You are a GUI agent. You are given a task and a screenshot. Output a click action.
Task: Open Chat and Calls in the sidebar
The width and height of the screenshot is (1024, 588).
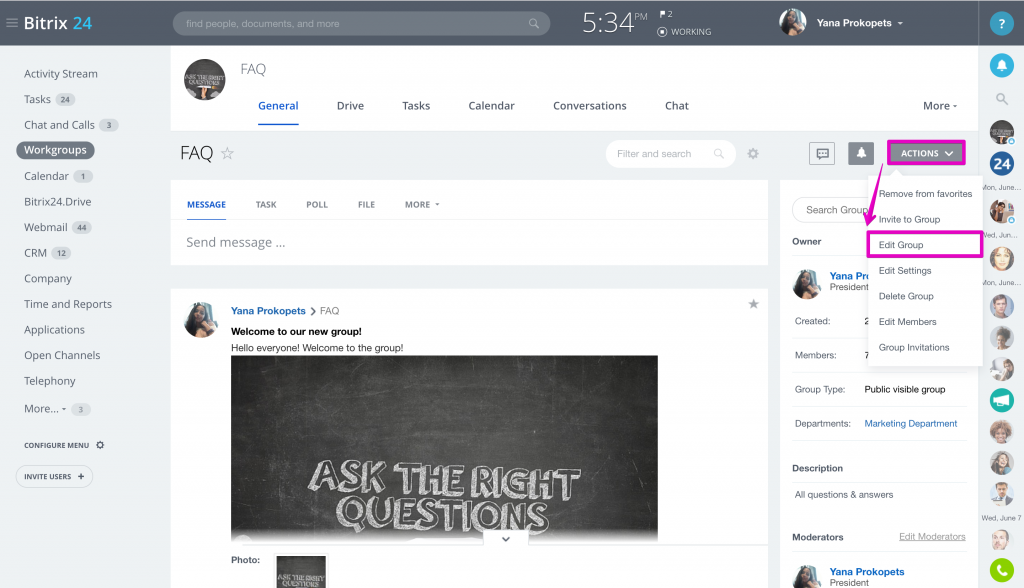(59, 125)
